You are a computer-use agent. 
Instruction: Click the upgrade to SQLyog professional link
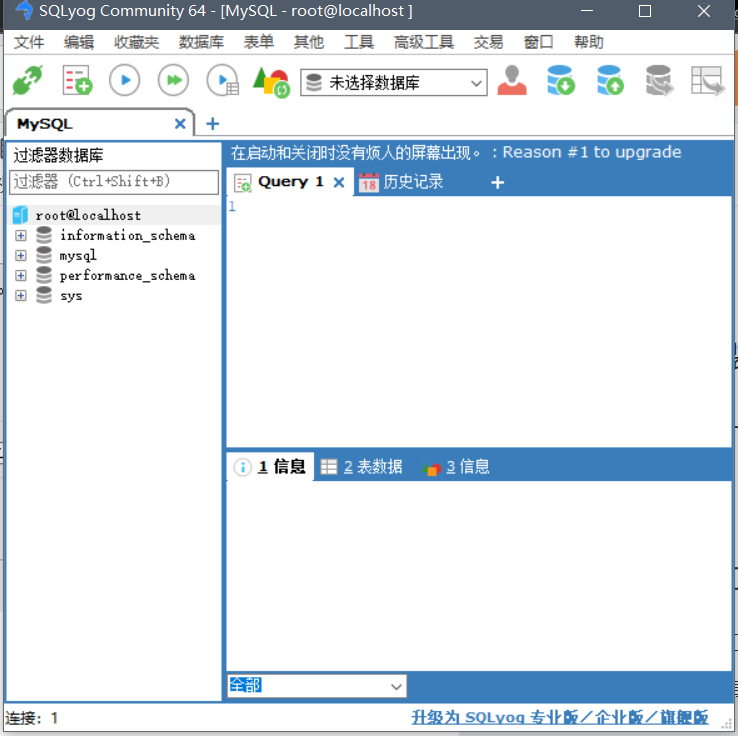[x=560, y=718]
